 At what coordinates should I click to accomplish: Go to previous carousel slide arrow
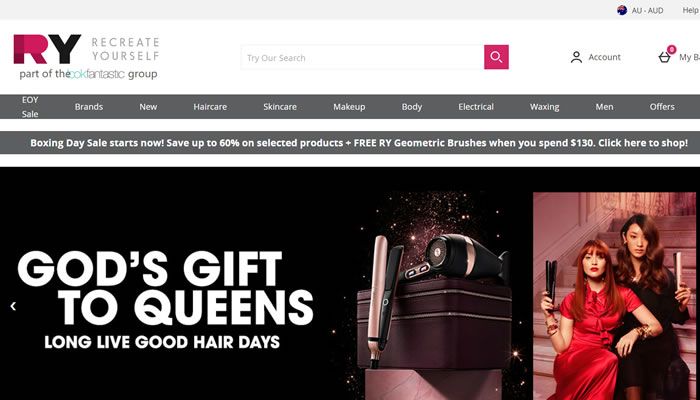click(x=13, y=306)
